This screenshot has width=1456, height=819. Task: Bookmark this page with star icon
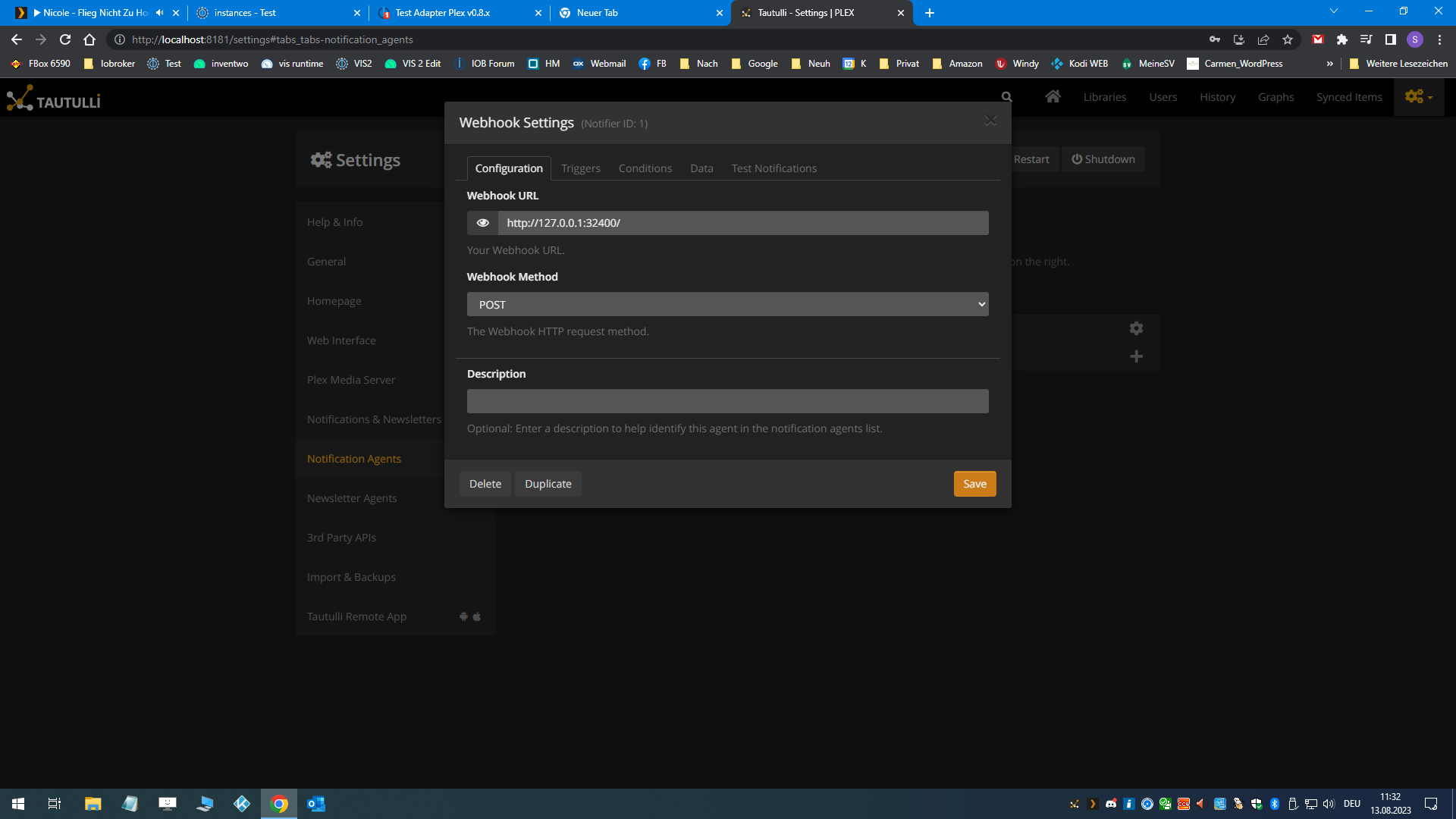(x=1288, y=39)
